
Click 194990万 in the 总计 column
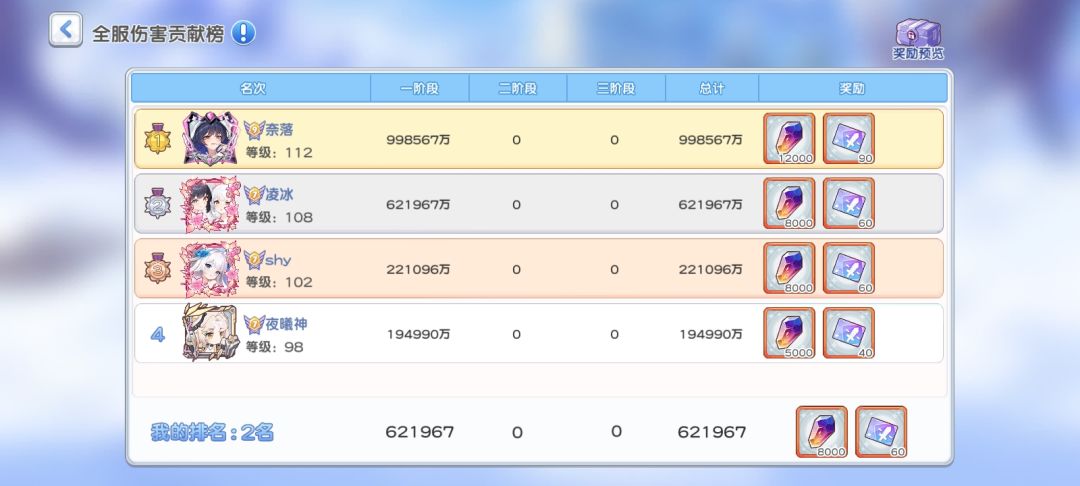coord(711,334)
